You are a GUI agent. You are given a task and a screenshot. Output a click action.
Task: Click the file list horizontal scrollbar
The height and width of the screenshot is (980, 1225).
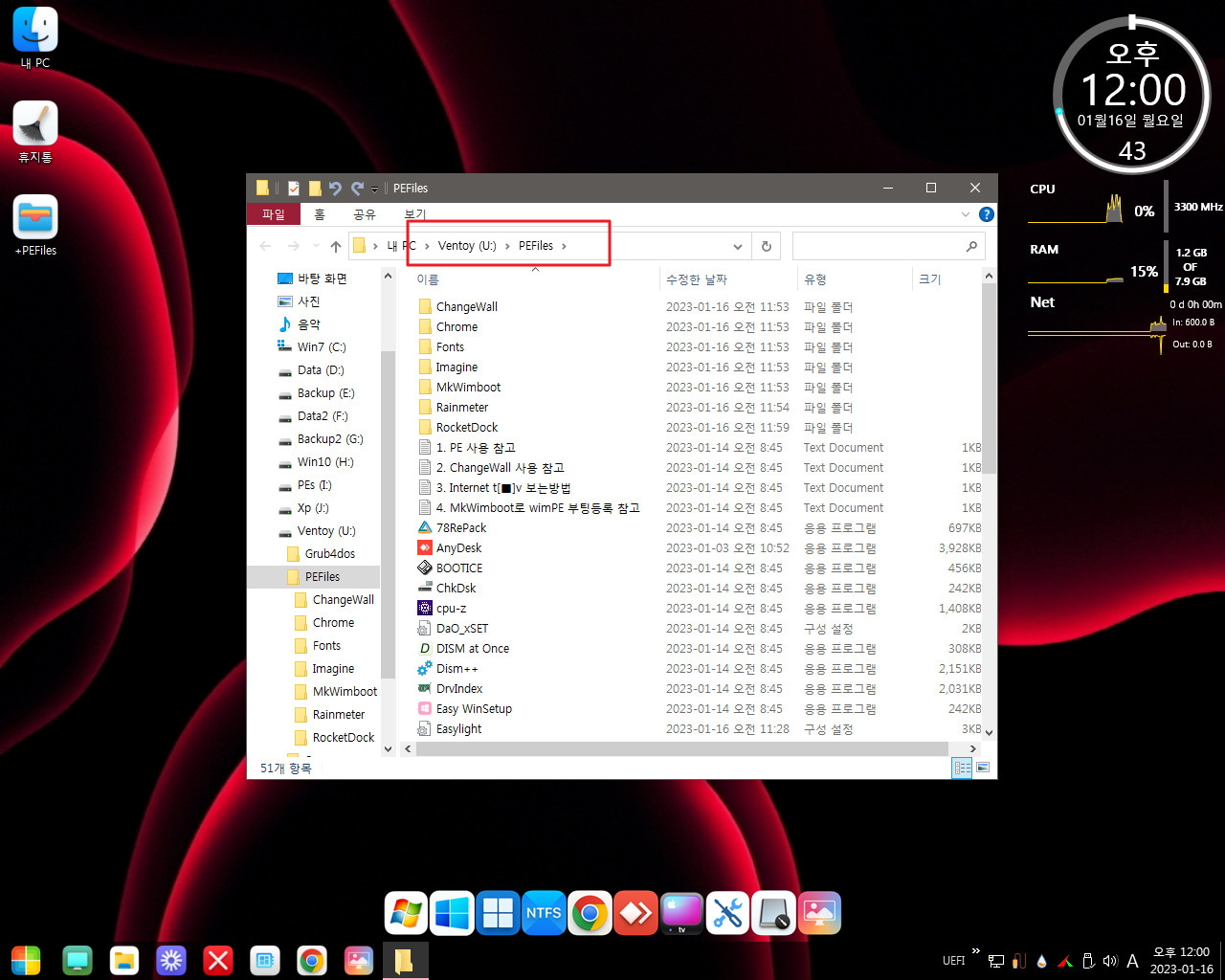tap(680, 749)
